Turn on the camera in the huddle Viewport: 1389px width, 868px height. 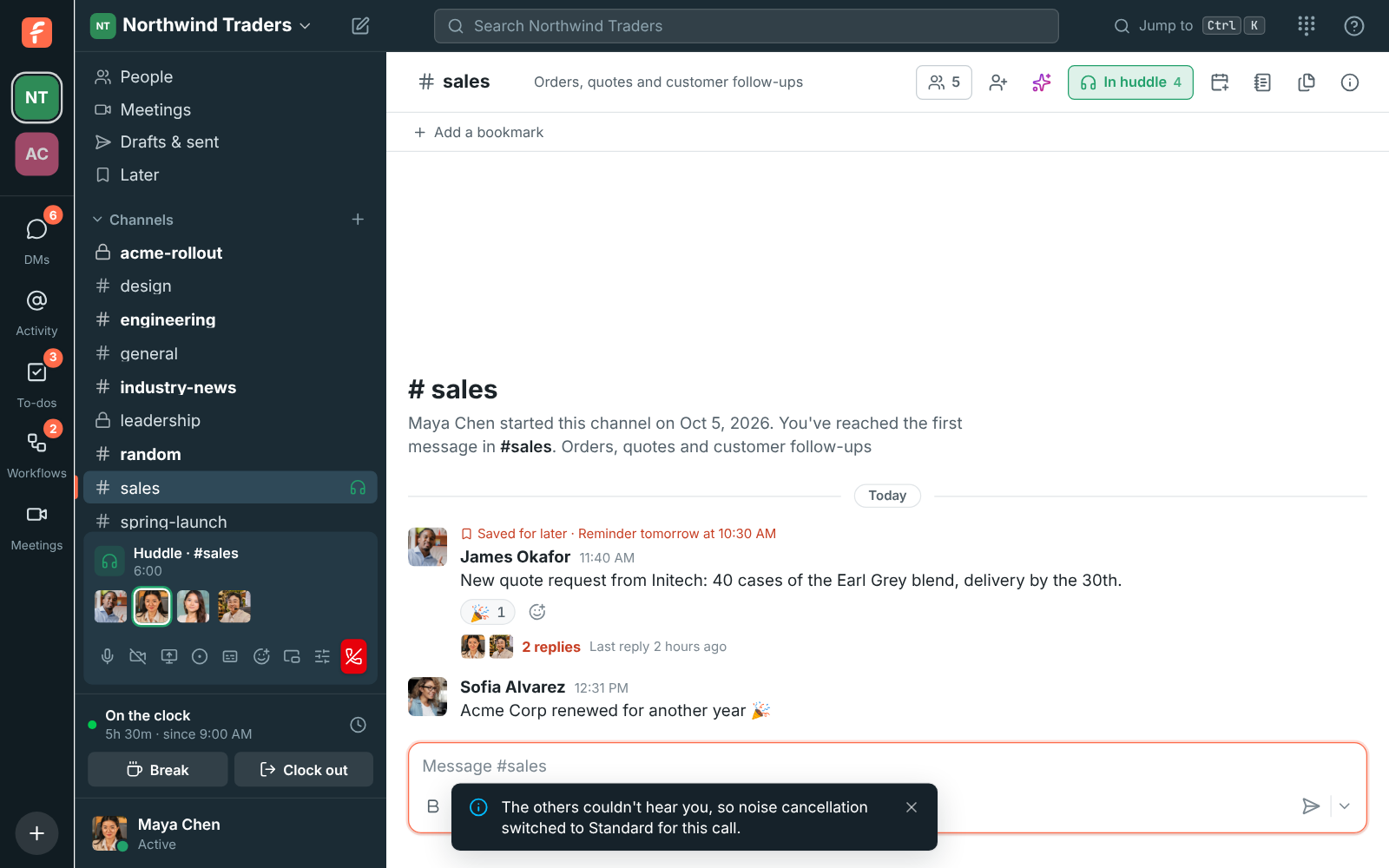pos(138,657)
